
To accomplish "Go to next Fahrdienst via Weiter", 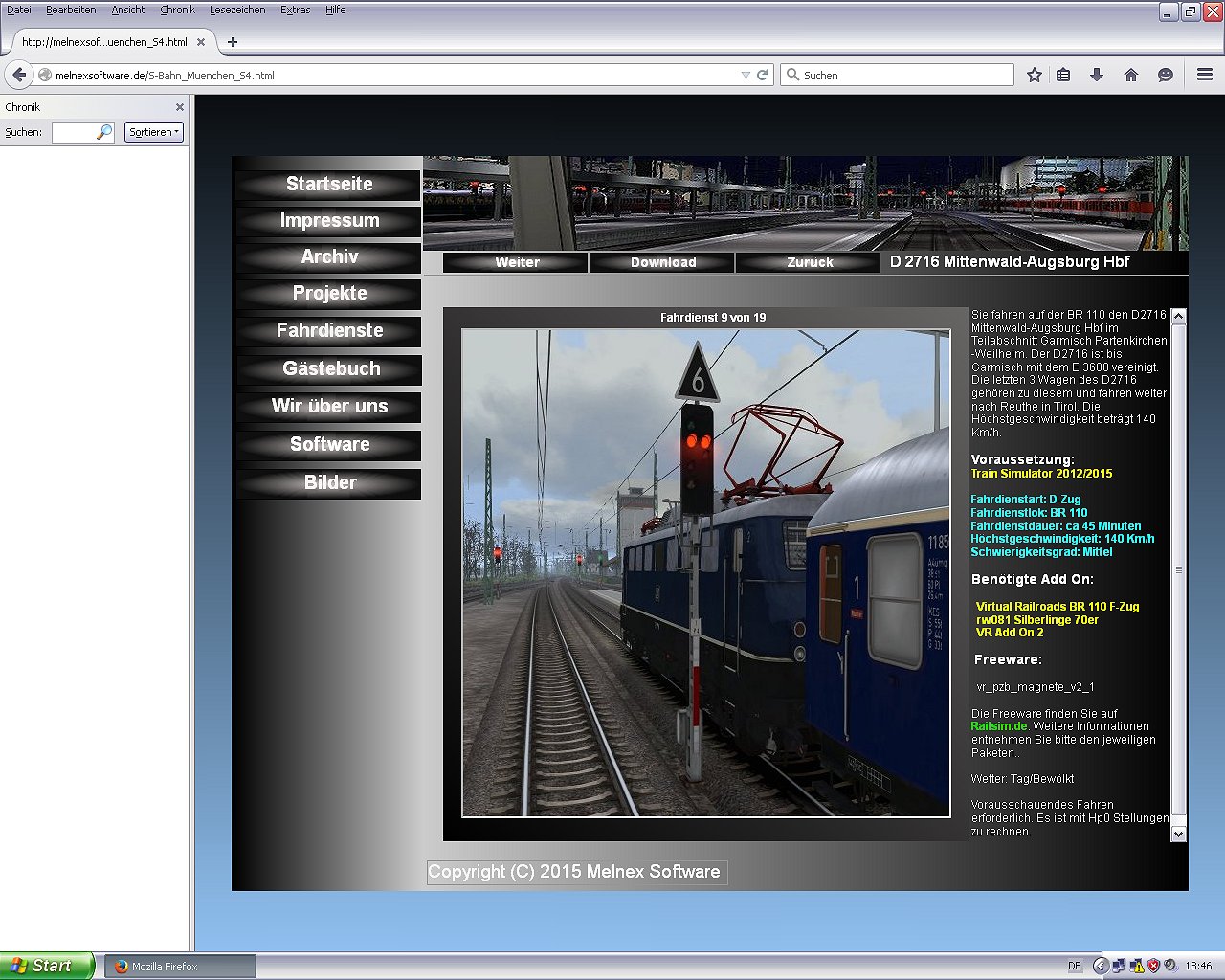I will [x=517, y=262].
